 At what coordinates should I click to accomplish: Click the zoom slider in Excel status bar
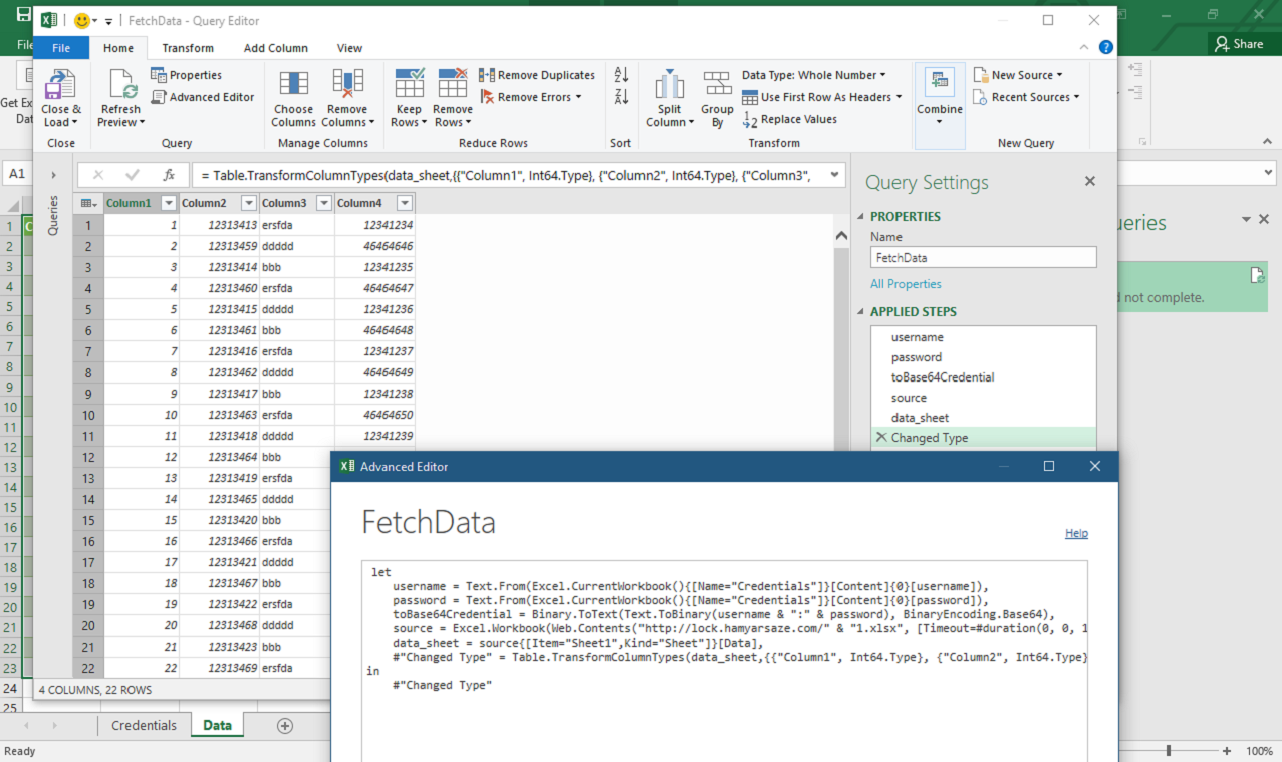pyautogui.click(x=1169, y=750)
